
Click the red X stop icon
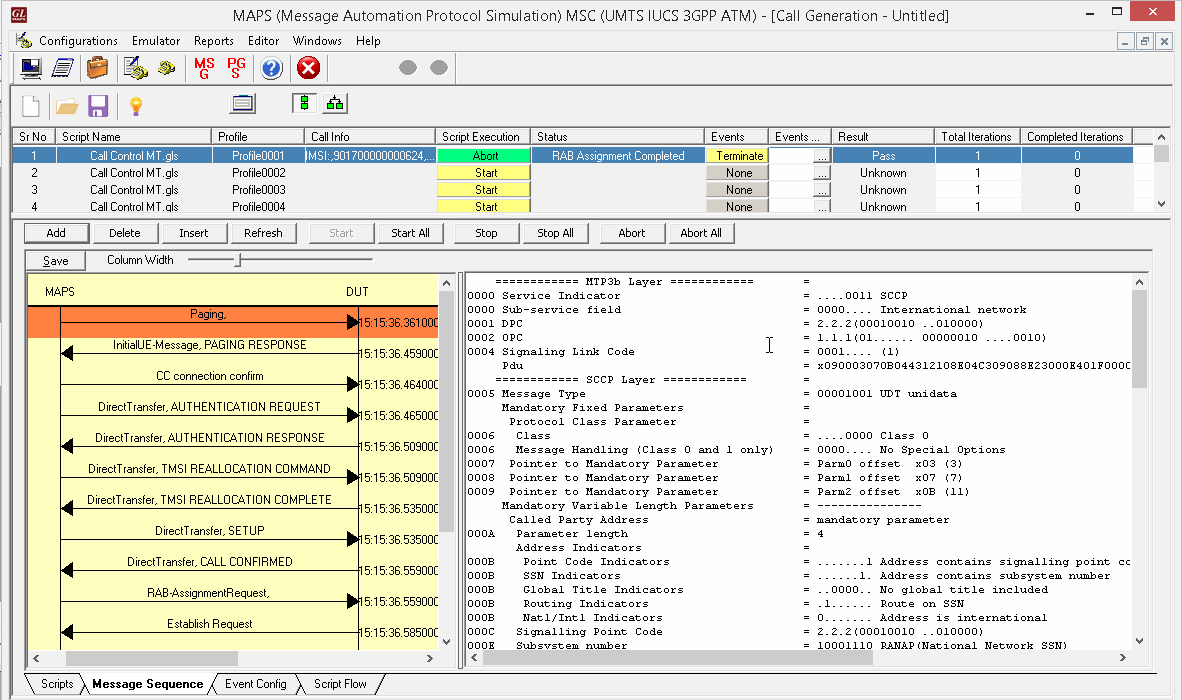click(x=308, y=69)
